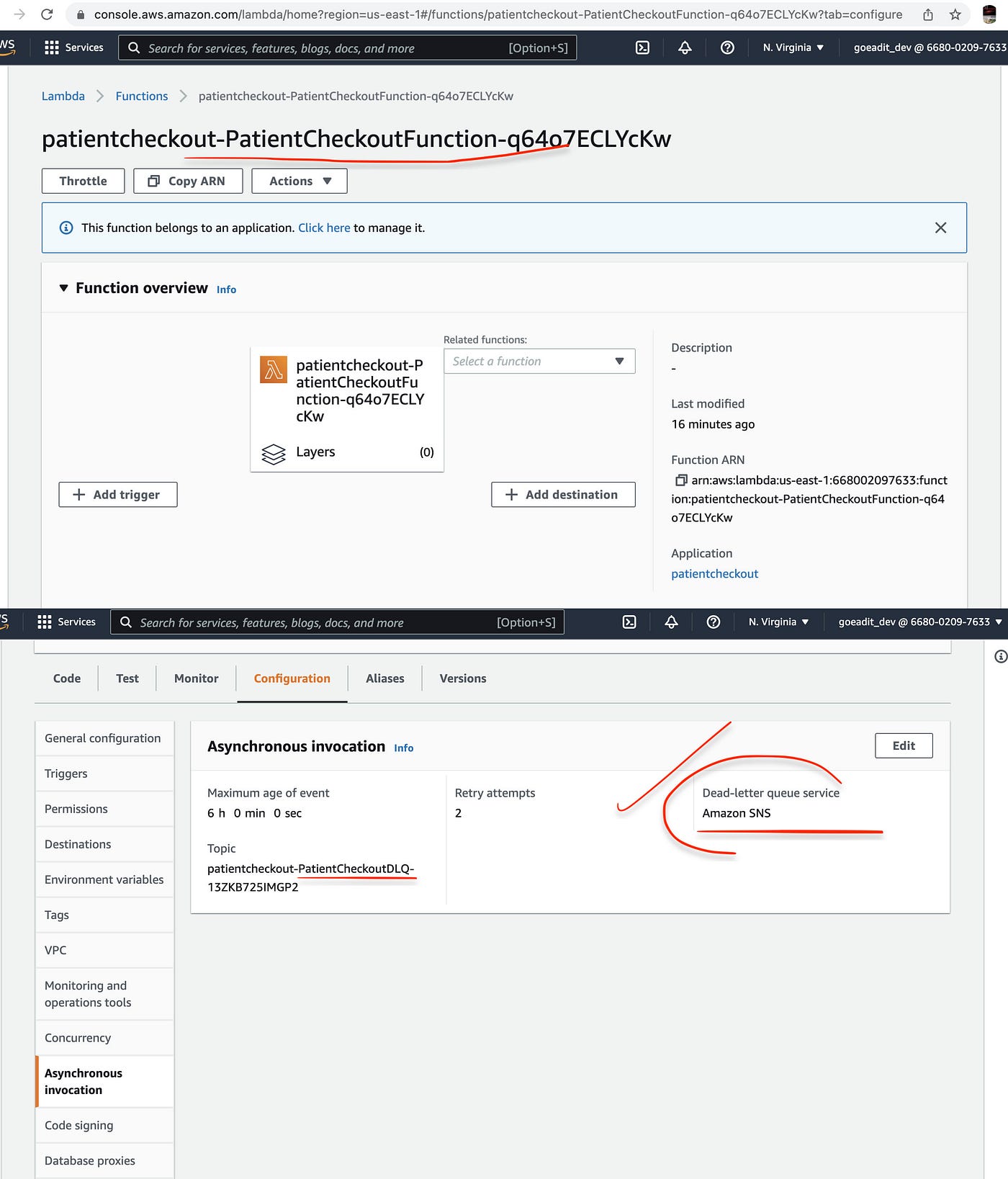
Task: Go forward with the browser arrow
Action: pos(19,14)
